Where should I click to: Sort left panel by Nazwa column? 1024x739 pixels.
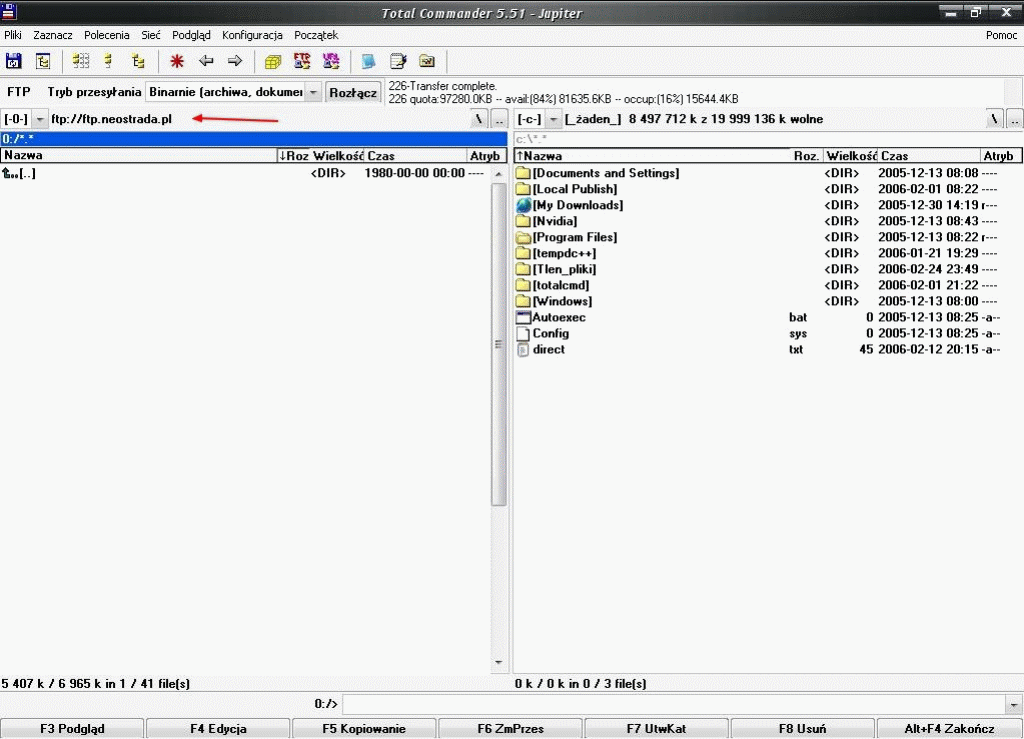(x=139, y=155)
